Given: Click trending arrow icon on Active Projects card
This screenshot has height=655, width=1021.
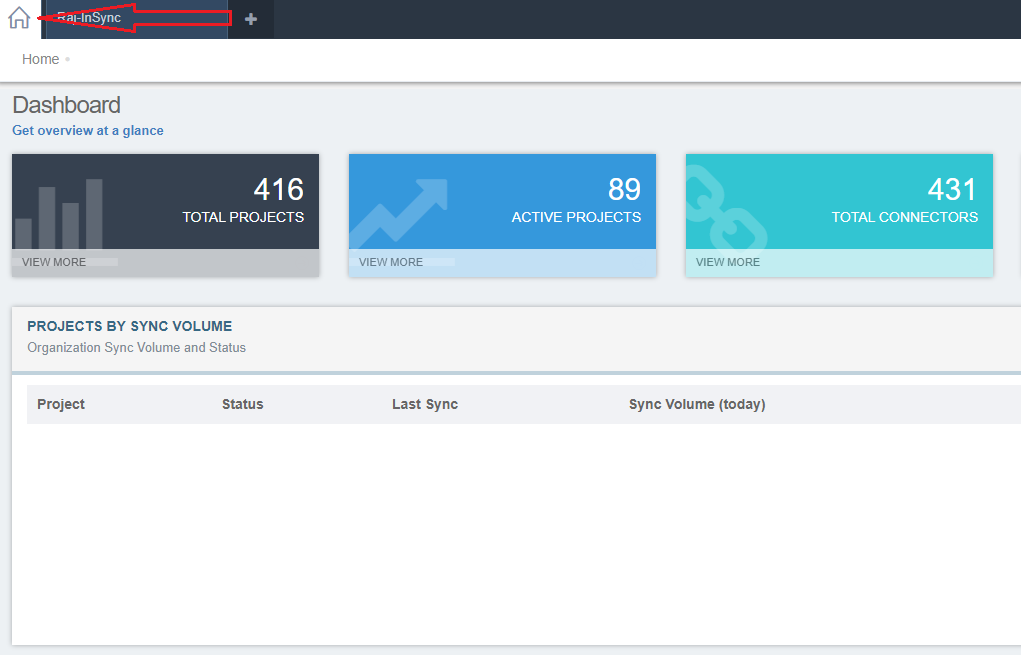Looking at the screenshot, I should pyautogui.click(x=399, y=214).
